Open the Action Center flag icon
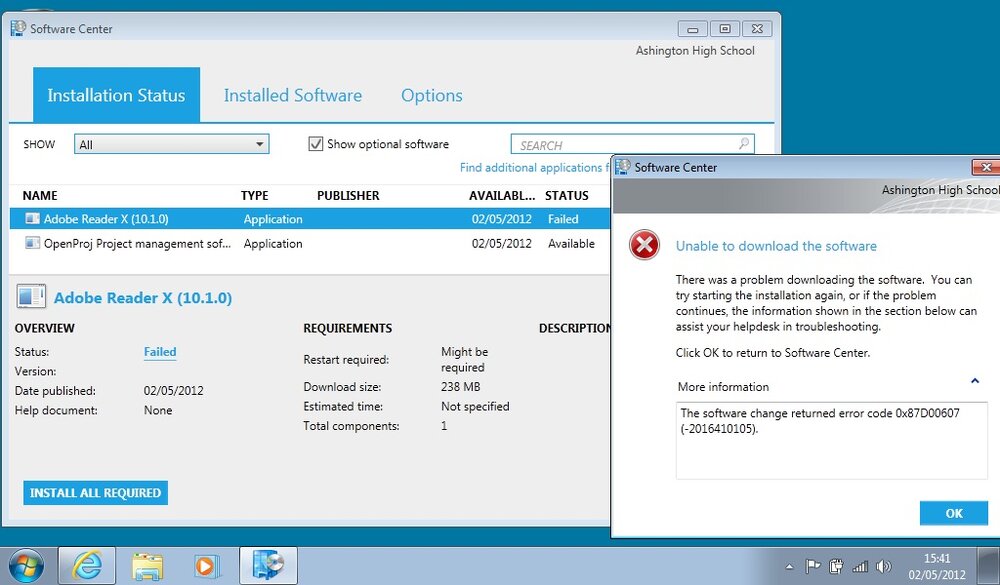Image resolution: width=1000 pixels, height=585 pixels. tap(812, 566)
